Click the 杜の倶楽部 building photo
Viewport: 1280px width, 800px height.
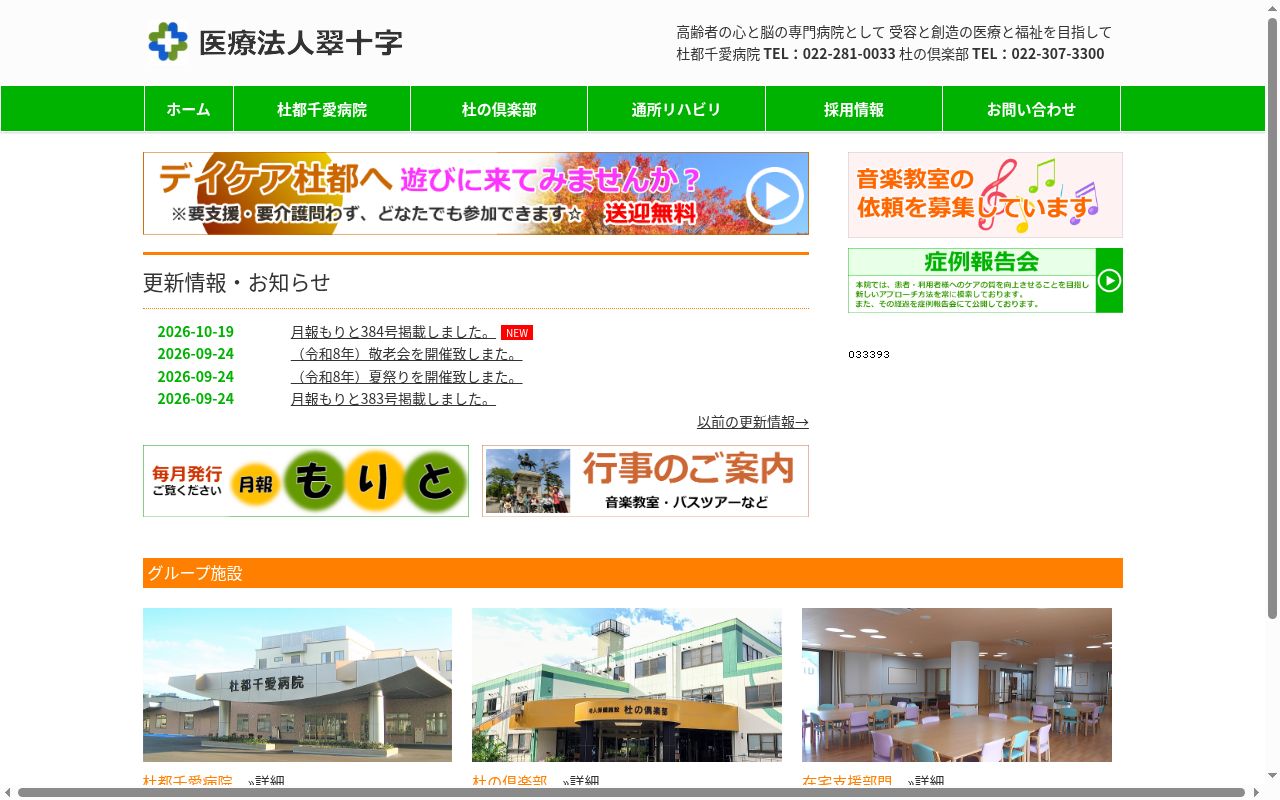point(627,685)
